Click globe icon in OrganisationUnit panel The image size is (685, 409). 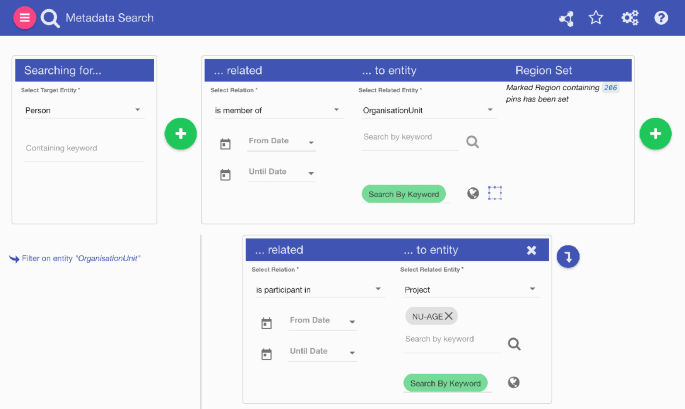473,193
